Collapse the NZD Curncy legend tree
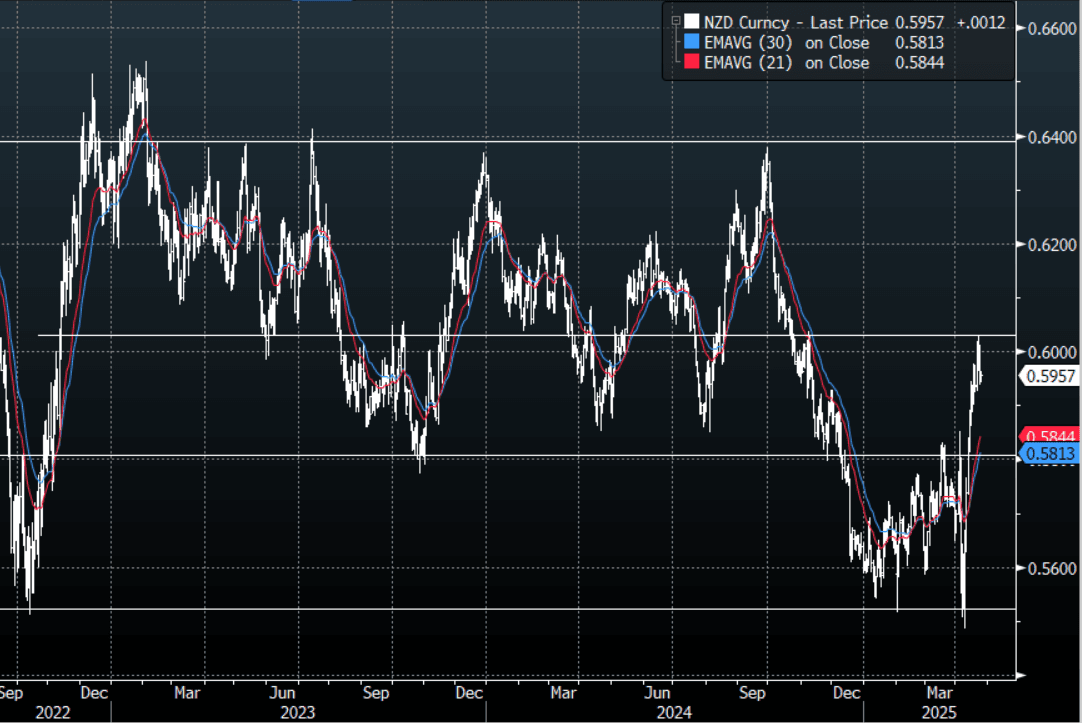Image resolution: width=1082 pixels, height=723 pixels. pos(675,21)
